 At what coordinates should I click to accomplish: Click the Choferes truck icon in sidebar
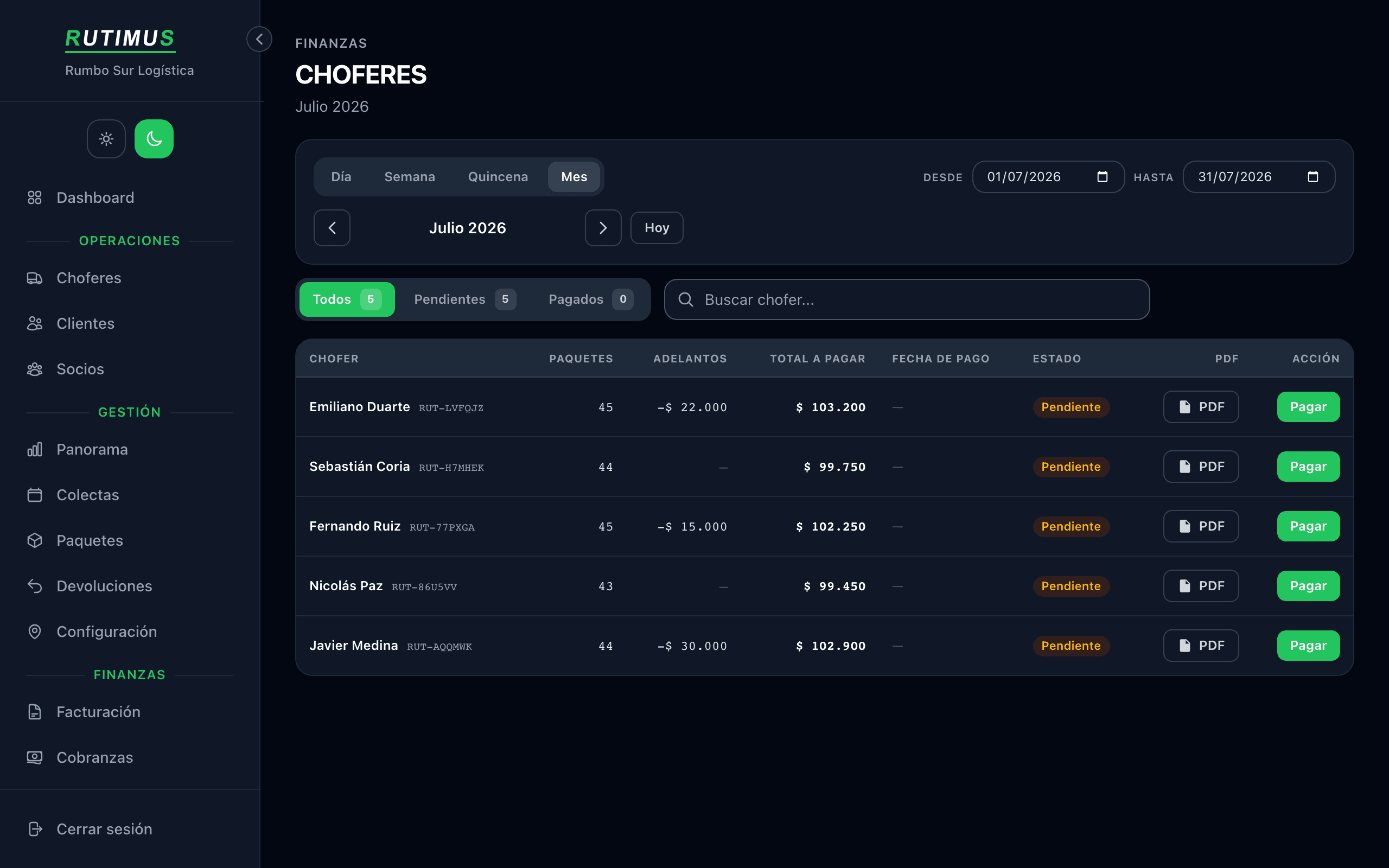click(34, 278)
